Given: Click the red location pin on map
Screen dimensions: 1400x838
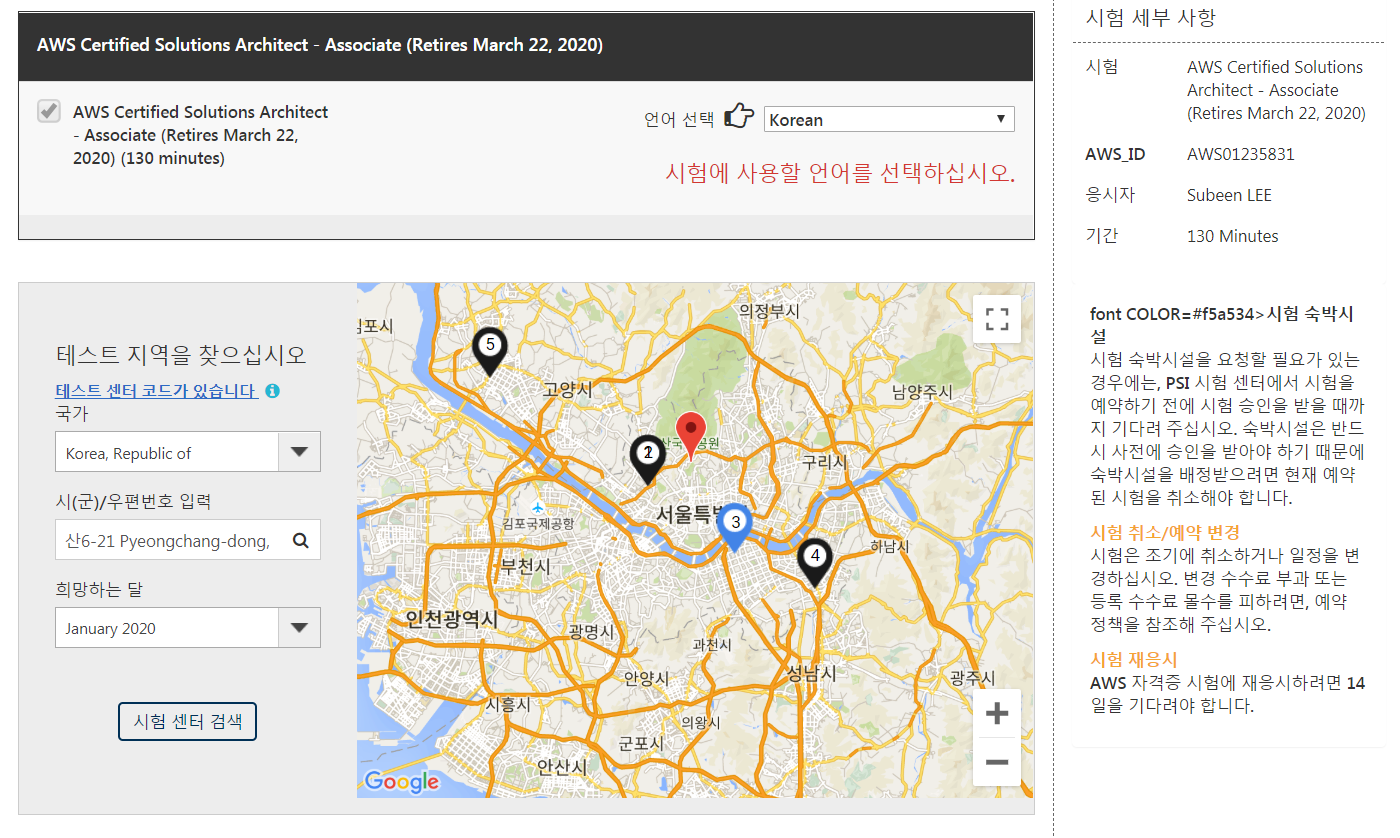Looking at the screenshot, I should click(691, 435).
